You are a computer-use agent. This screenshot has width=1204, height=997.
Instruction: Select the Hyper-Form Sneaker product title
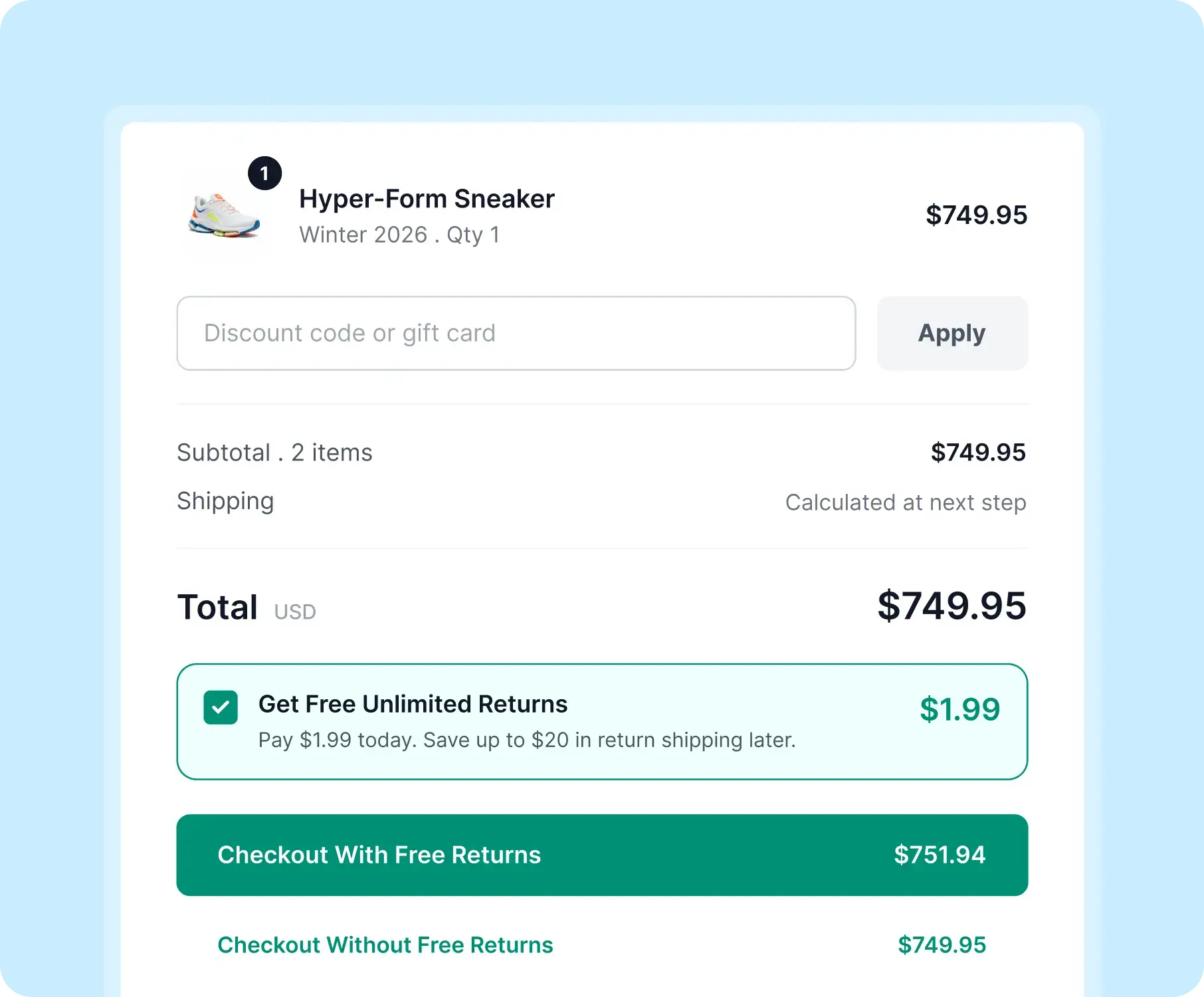coord(427,199)
